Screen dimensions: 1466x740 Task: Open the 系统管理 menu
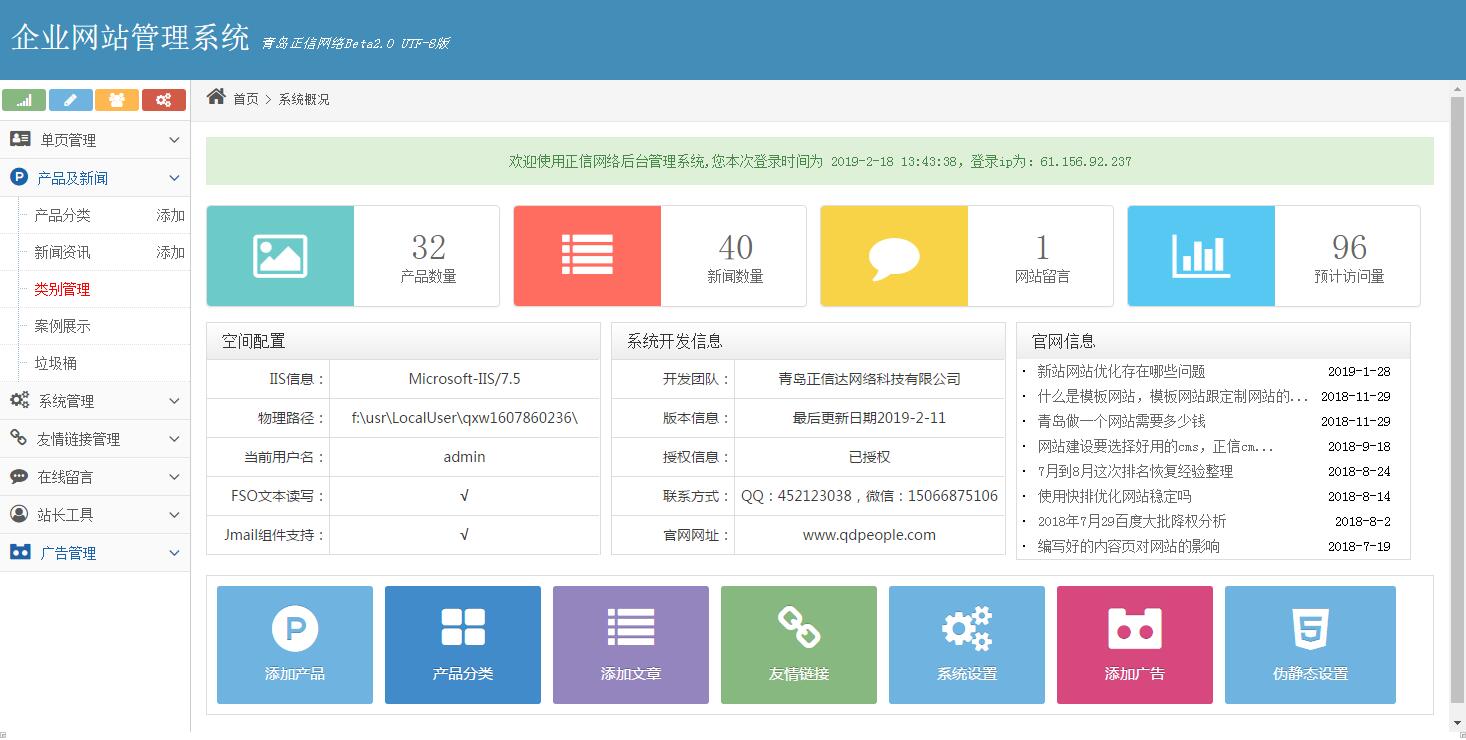95,401
